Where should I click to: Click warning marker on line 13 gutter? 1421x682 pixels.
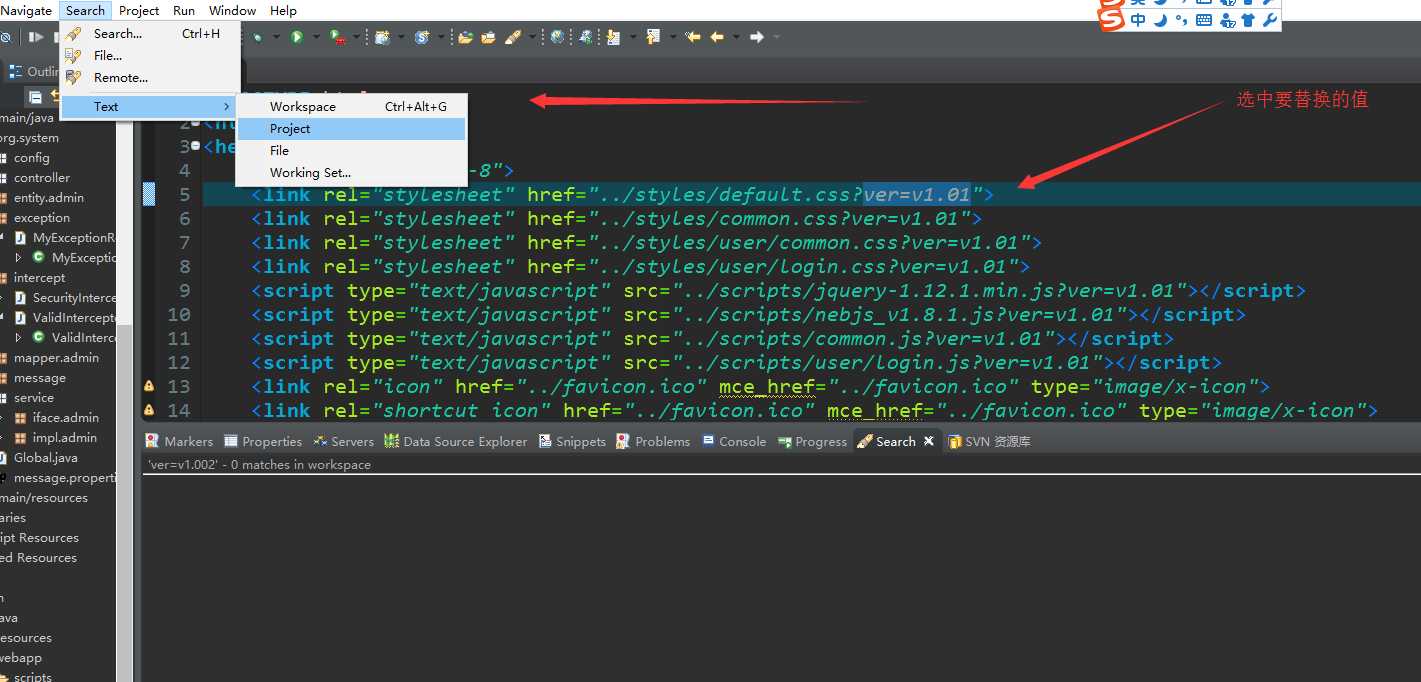pyautogui.click(x=149, y=386)
